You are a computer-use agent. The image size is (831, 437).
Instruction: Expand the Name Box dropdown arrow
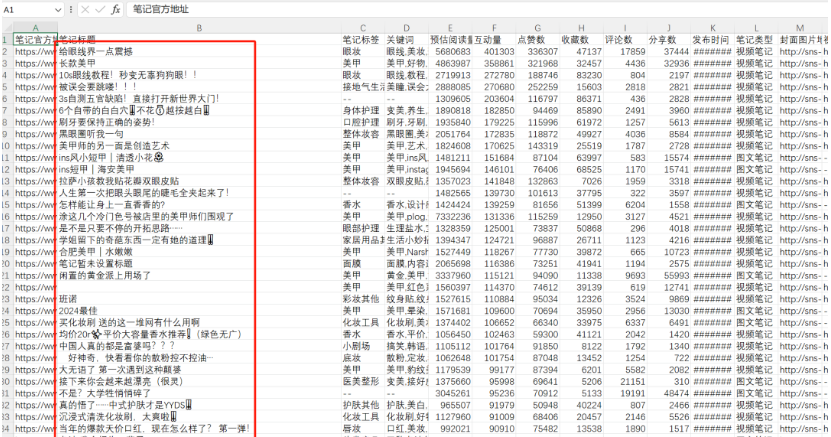[58, 10]
